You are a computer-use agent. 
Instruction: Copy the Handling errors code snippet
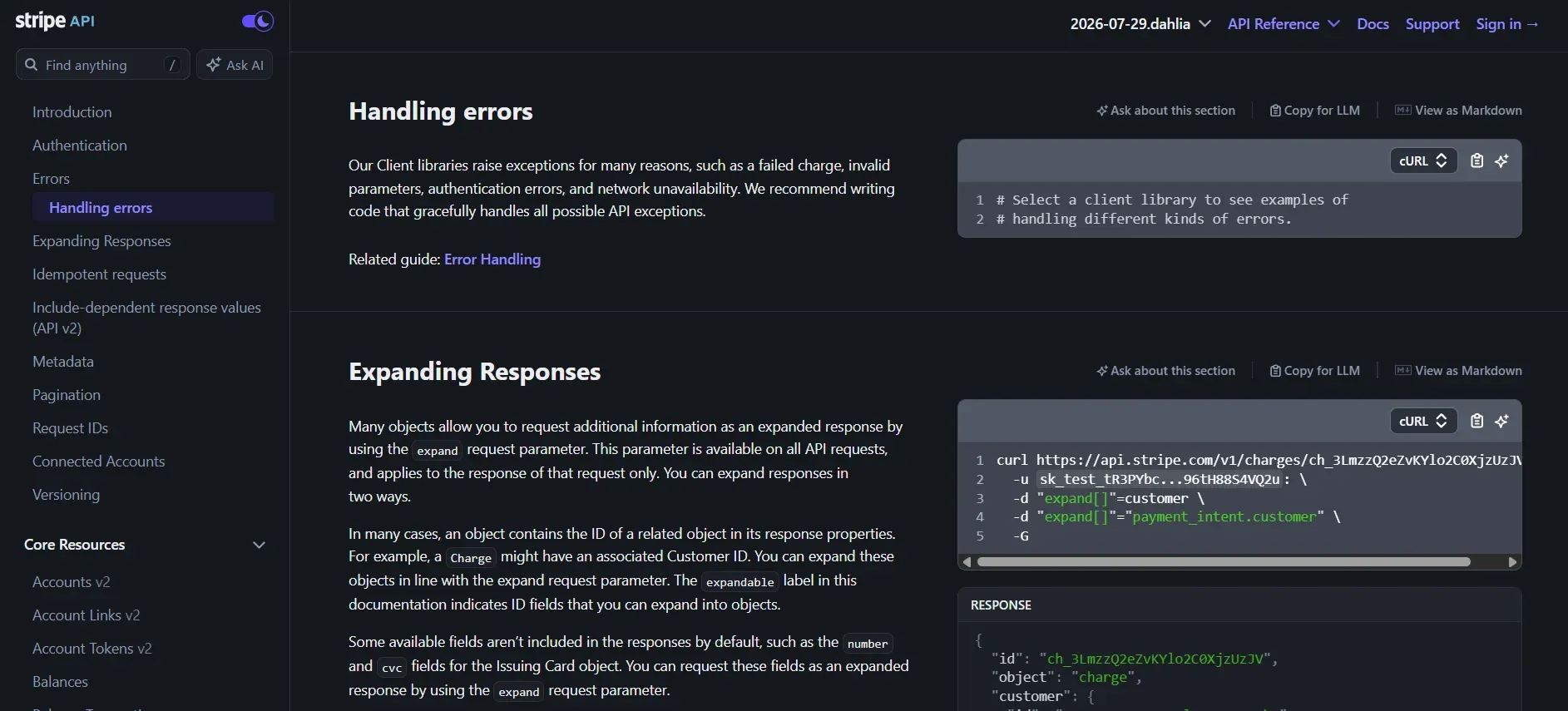tap(1477, 160)
